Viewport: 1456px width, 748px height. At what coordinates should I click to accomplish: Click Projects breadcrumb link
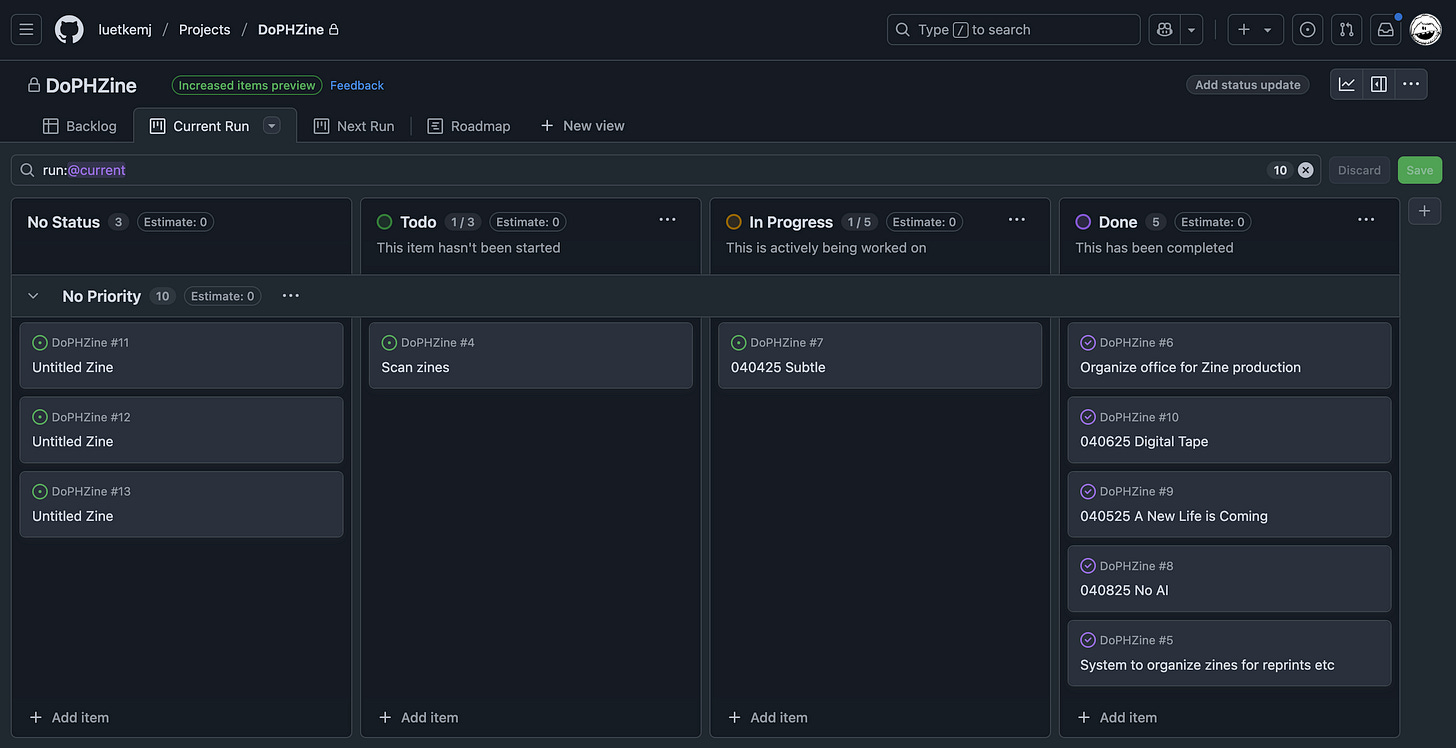(x=205, y=30)
